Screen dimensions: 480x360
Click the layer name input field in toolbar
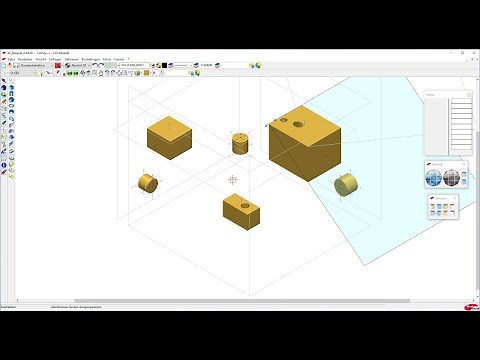pos(134,66)
